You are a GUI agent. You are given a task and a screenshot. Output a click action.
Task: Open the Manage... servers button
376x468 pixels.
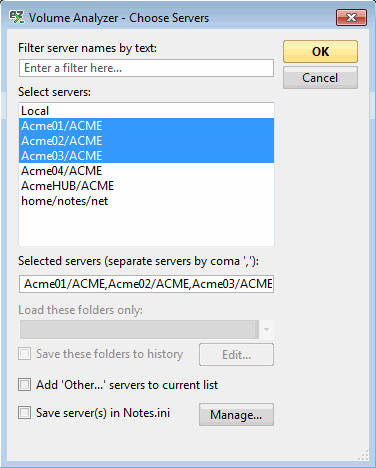point(236,415)
